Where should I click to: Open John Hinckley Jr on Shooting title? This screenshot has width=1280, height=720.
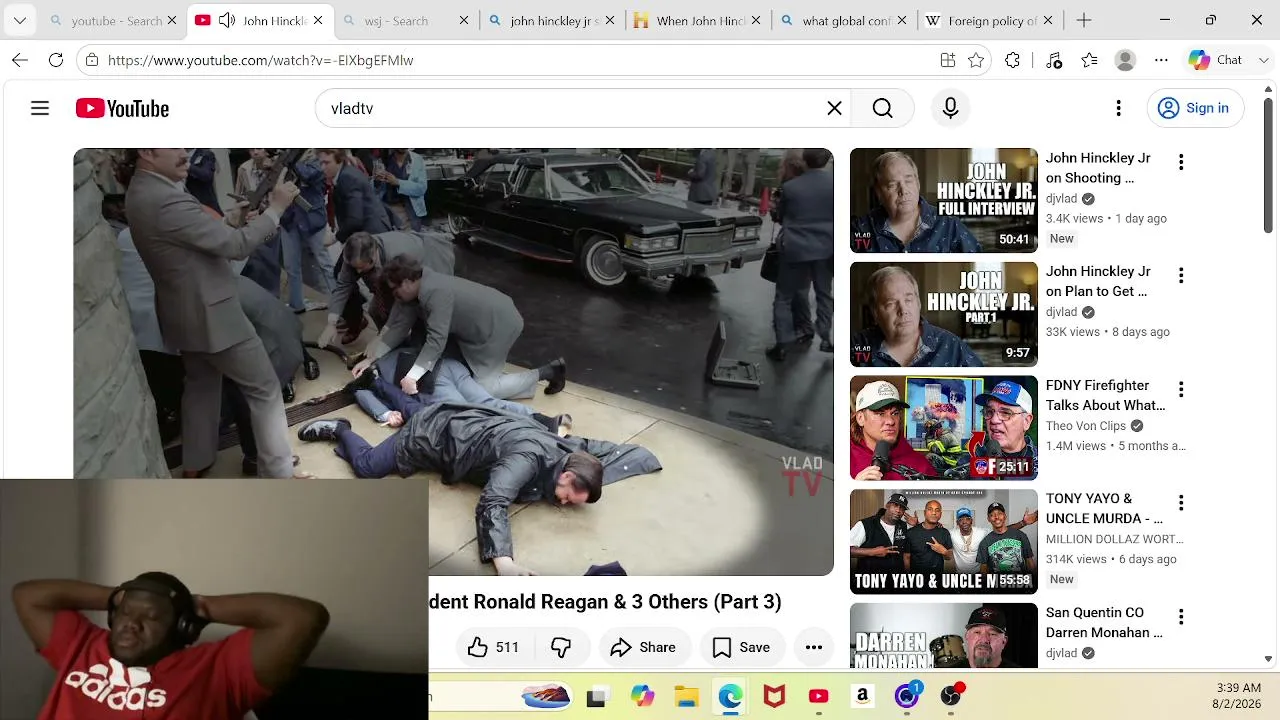[x=1098, y=168]
